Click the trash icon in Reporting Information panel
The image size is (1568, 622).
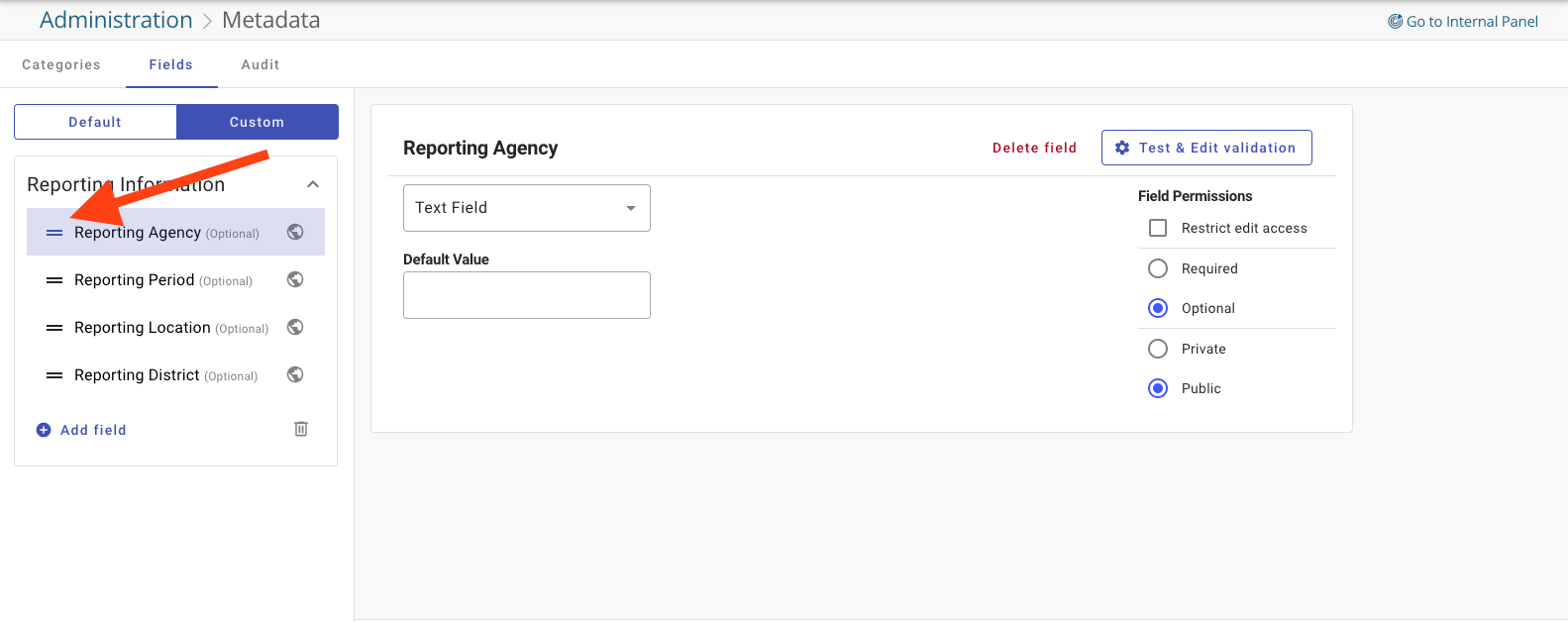(301, 429)
